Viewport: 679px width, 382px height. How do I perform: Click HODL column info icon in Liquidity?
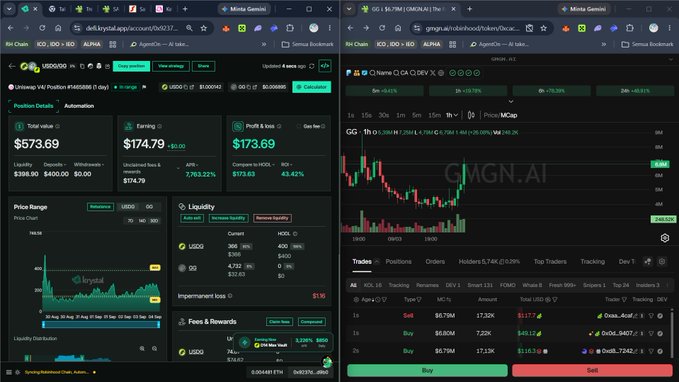(295, 234)
